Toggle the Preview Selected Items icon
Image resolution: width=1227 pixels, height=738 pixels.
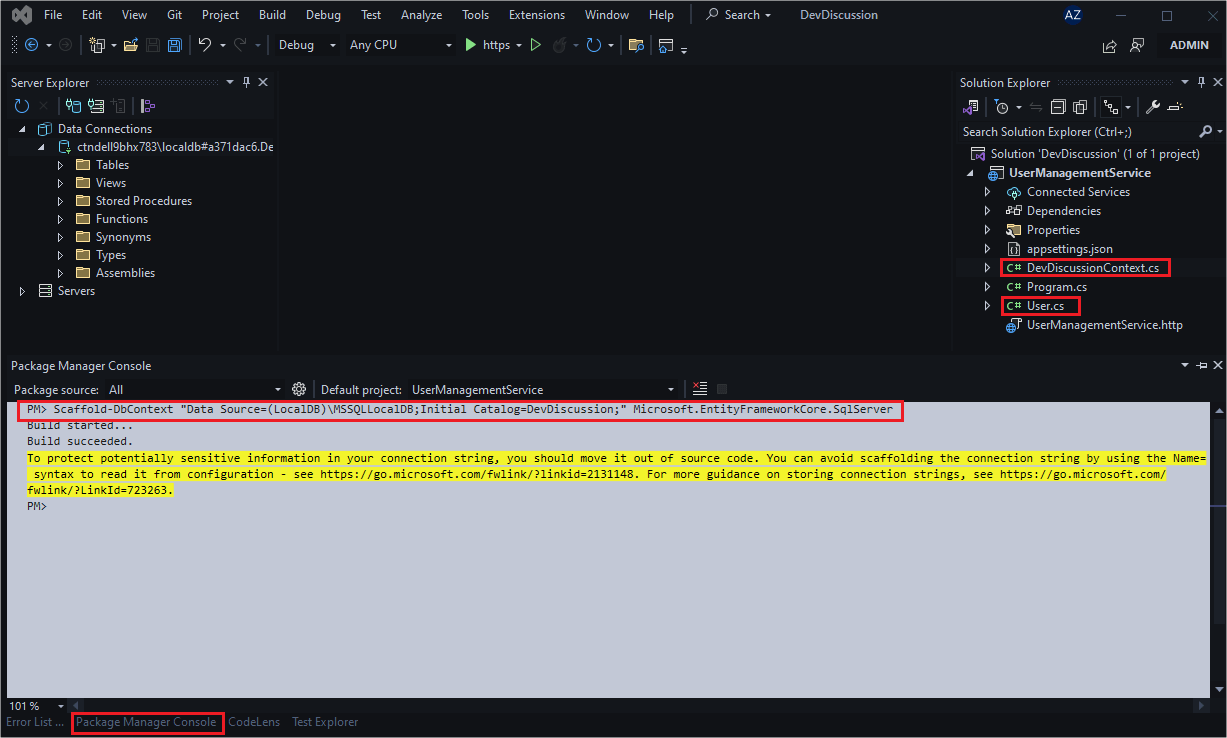click(1175, 107)
